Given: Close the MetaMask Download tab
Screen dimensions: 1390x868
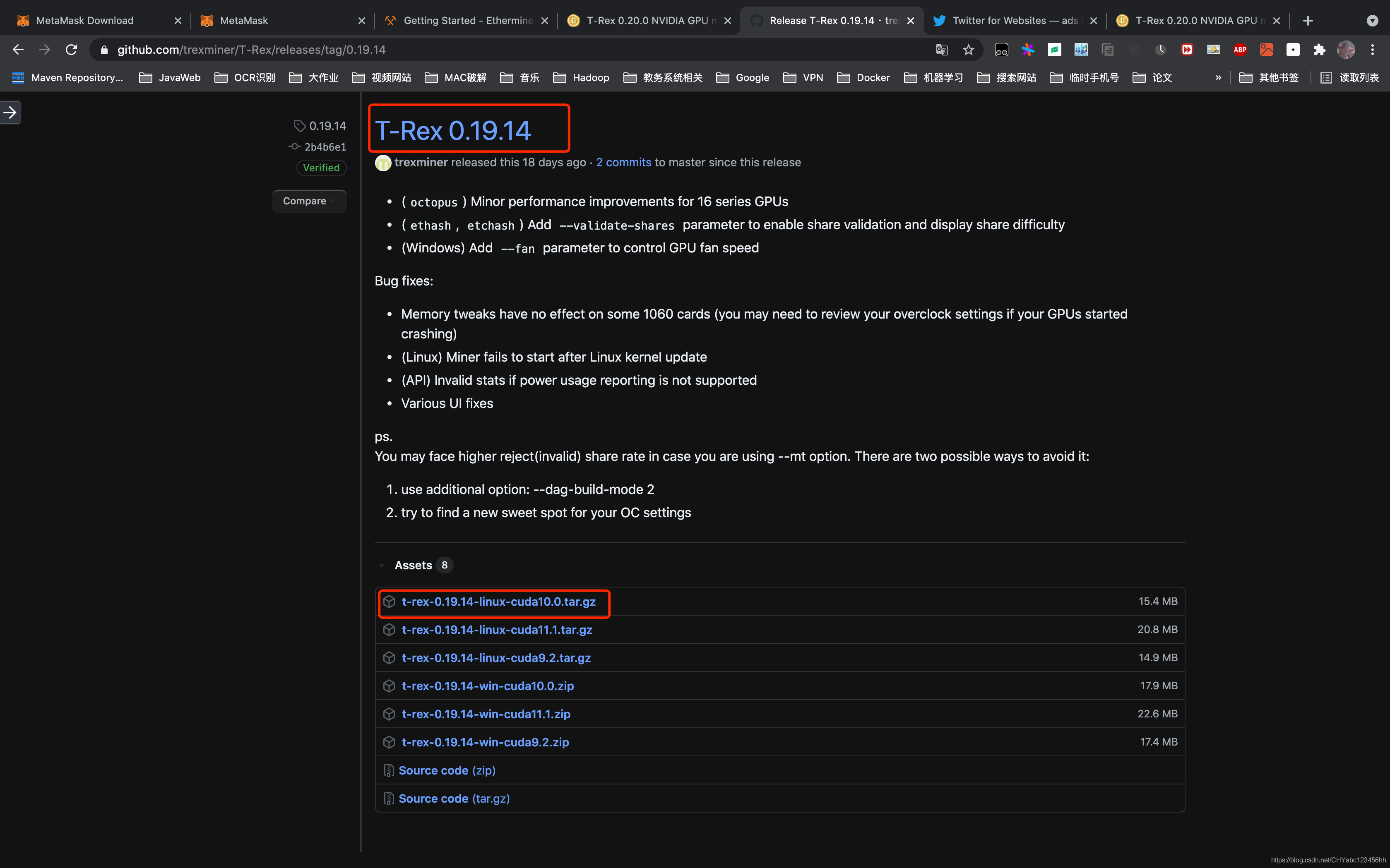Looking at the screenshot, I should [x=178, y=21].
